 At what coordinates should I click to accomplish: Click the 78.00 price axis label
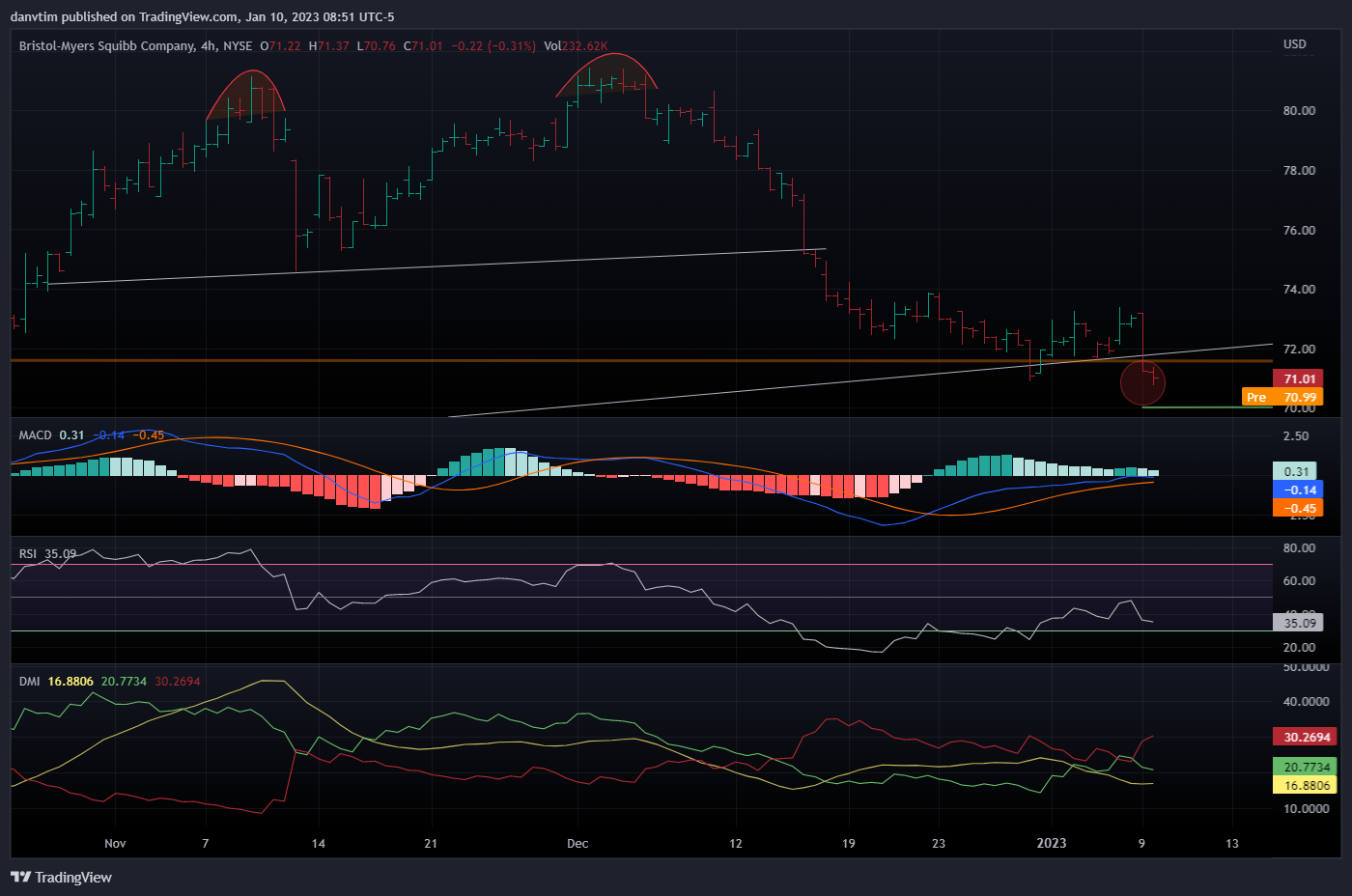(x=1299, y=170)
